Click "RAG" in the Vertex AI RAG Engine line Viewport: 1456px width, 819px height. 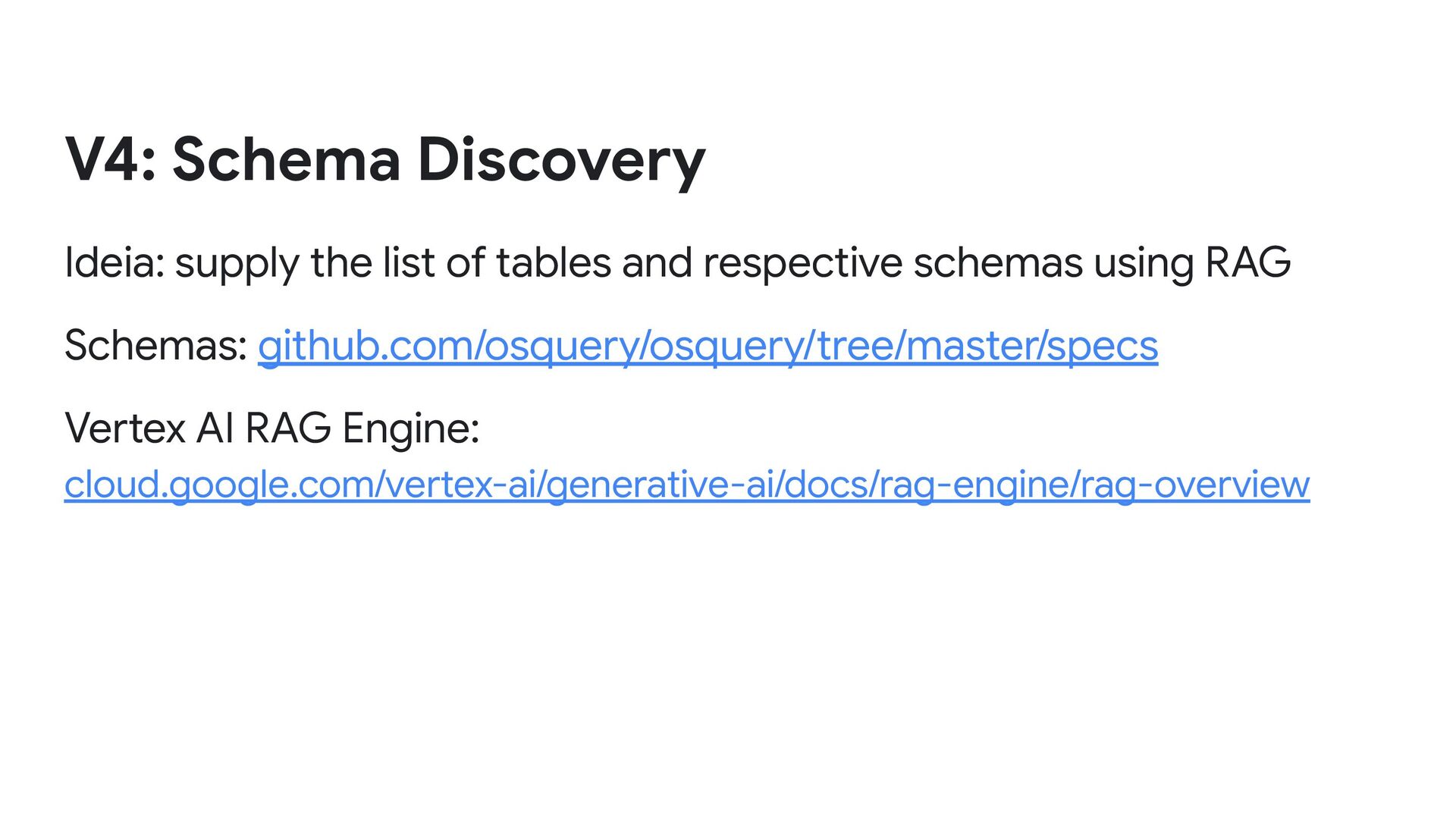point(288,428)
